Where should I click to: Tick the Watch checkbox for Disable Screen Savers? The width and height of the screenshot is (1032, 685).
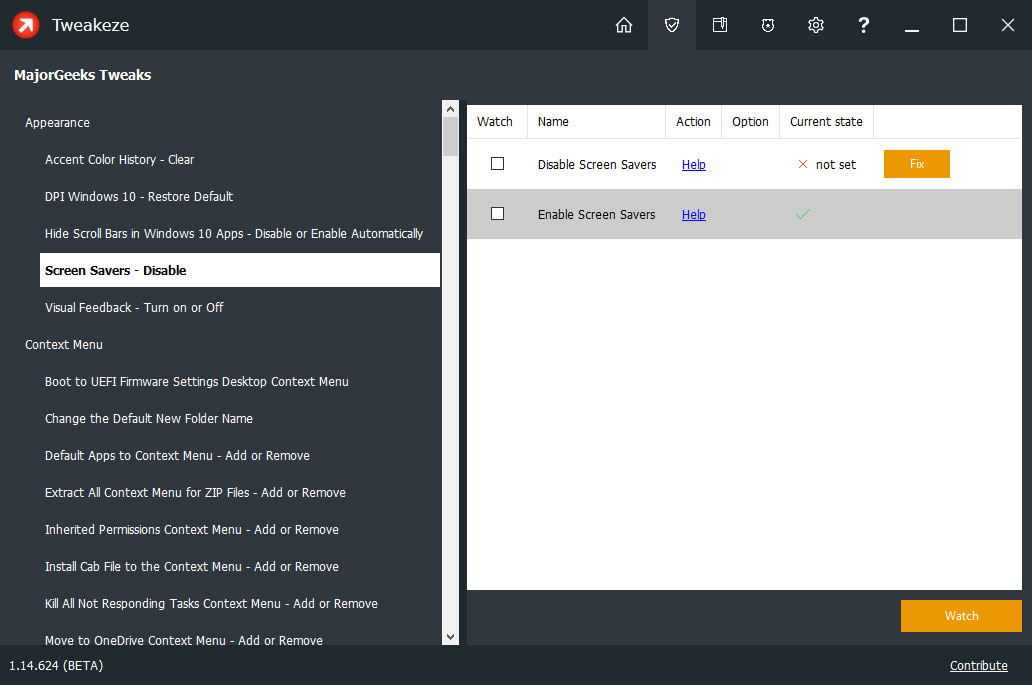[497, 164]
